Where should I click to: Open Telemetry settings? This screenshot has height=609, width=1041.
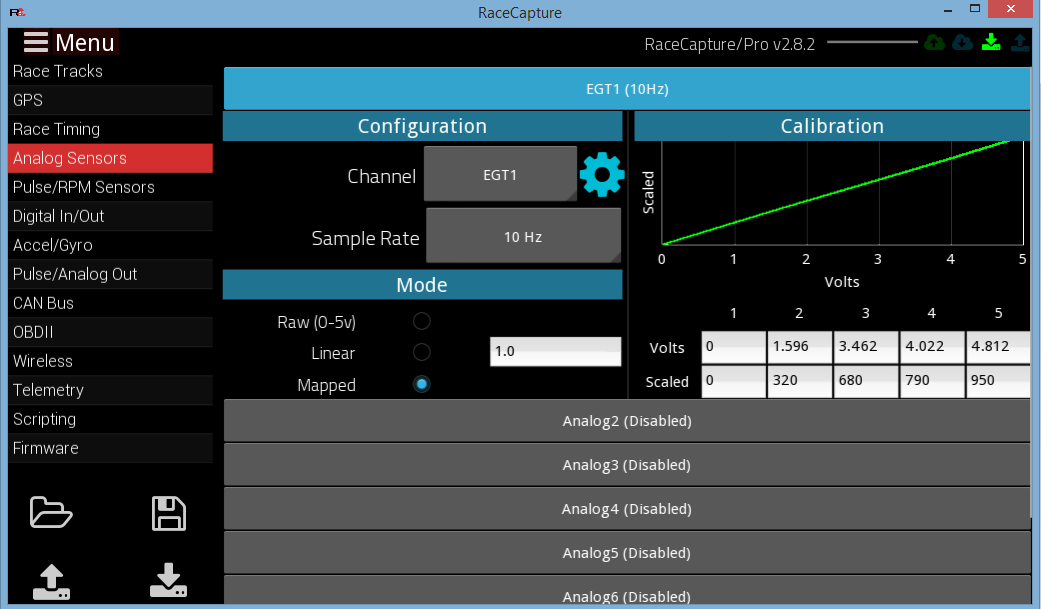110,390
